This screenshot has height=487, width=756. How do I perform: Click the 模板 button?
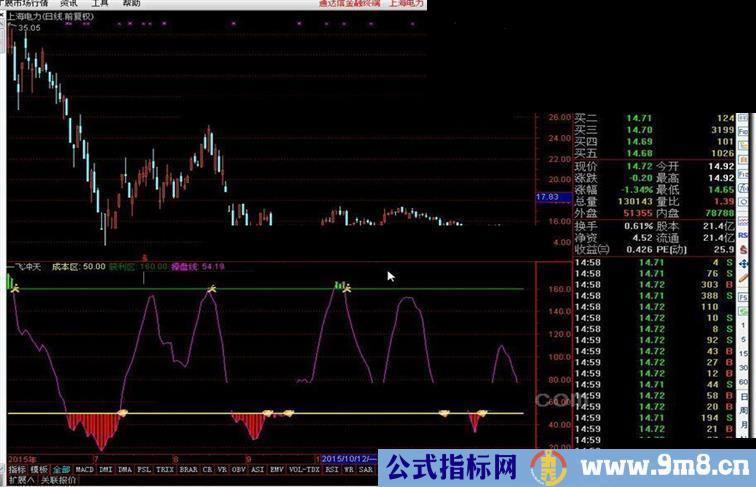pos(39,468)
